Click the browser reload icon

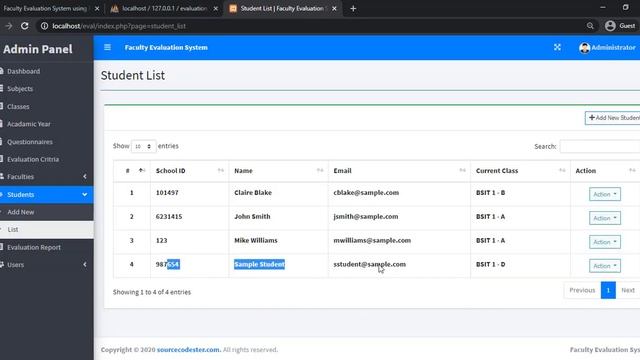coord(24,26)
